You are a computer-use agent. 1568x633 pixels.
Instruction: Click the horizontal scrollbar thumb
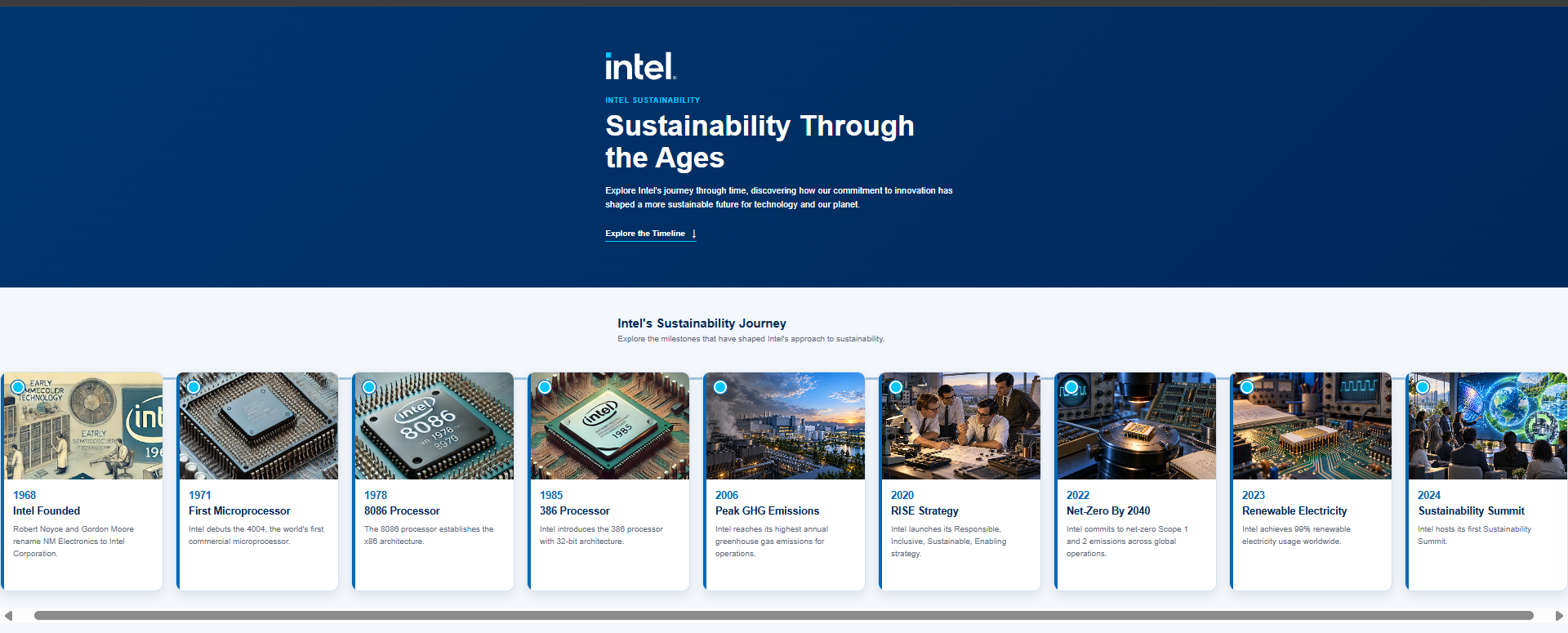pos(783,616)
